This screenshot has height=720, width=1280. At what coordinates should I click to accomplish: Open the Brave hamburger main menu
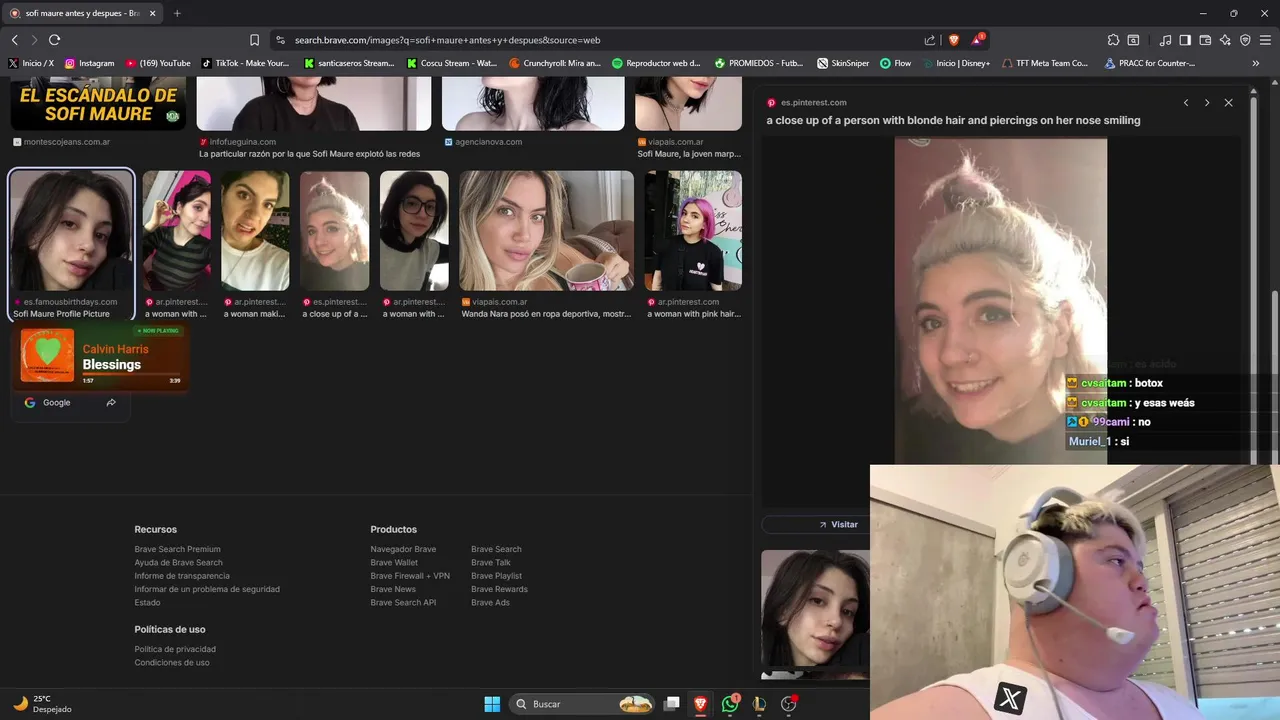(1265, 40)
